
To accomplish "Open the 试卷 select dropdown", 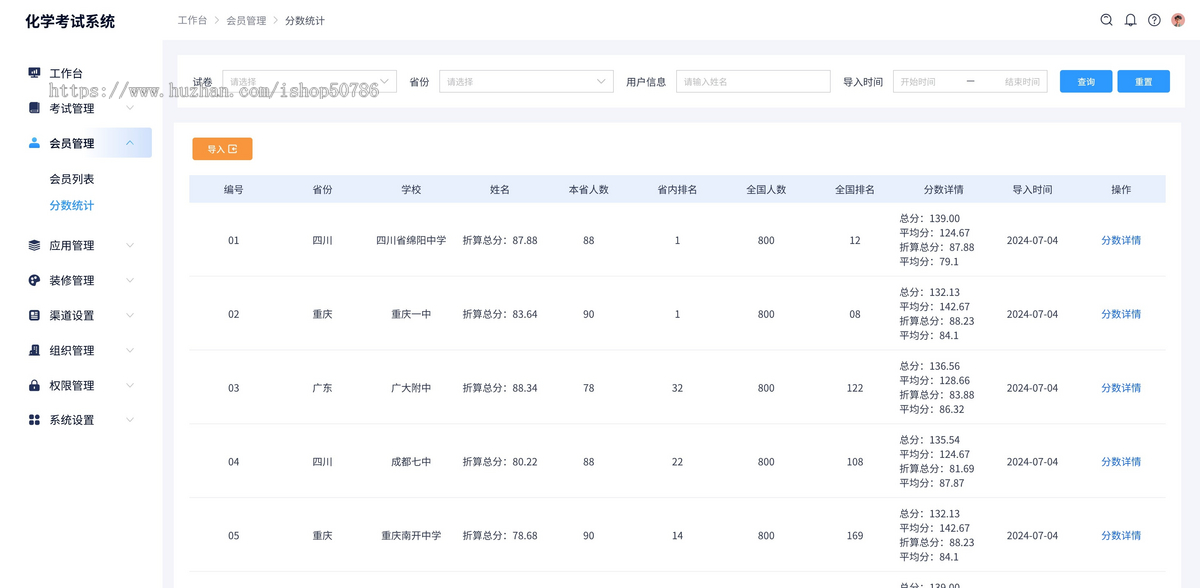I will (309, 81).
